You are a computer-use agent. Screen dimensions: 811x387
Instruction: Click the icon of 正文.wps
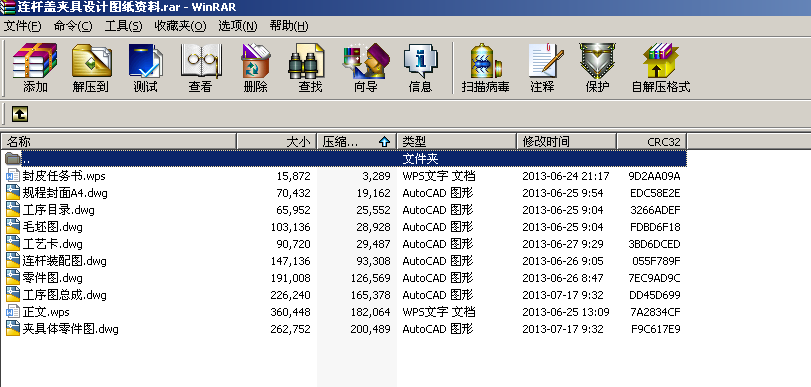[x=12, y=312]
